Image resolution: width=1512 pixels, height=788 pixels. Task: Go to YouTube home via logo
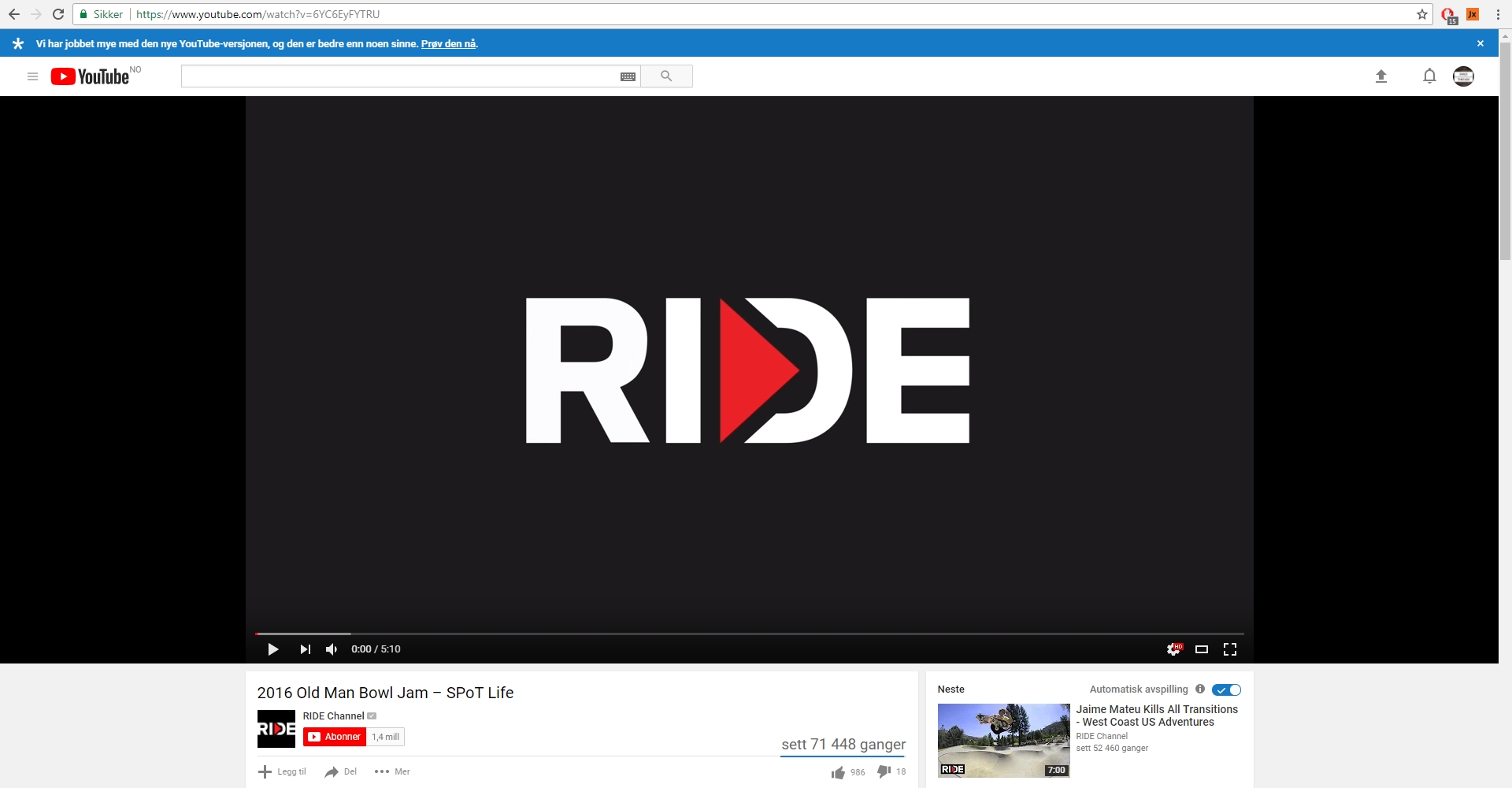[x=91, y=76]
